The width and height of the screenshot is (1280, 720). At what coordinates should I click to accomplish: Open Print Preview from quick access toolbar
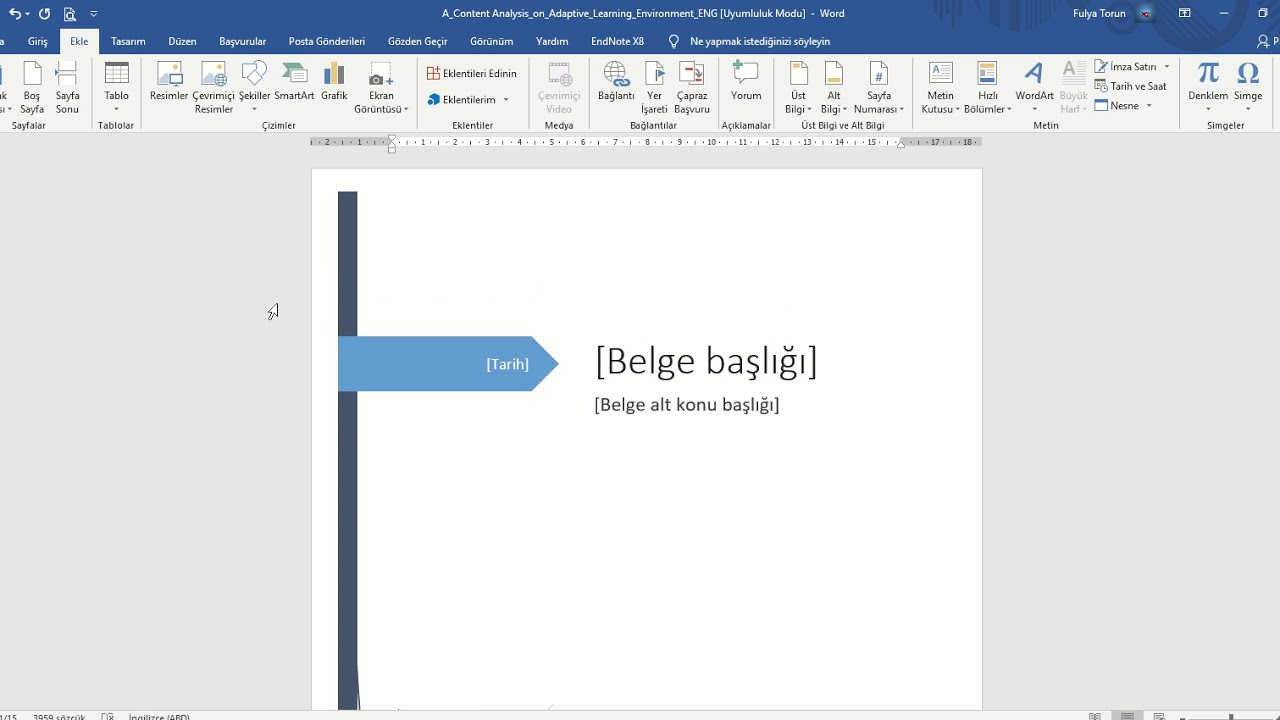[x=70, y=14]
